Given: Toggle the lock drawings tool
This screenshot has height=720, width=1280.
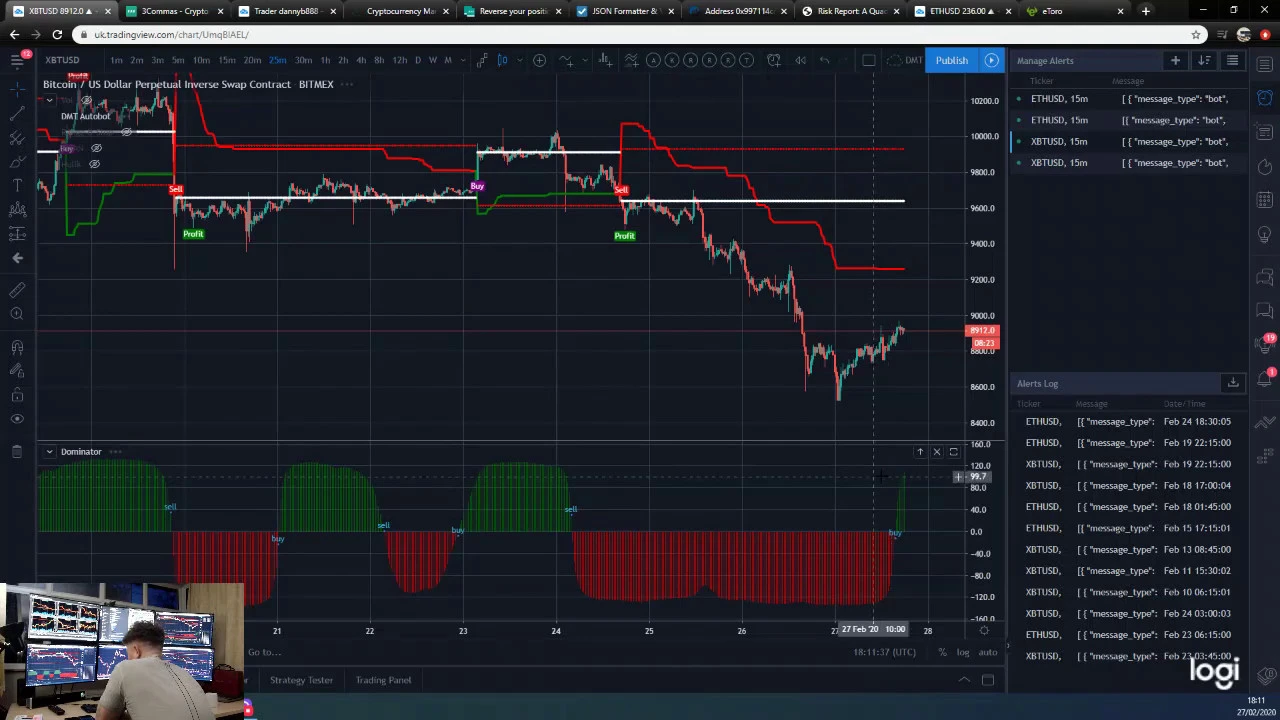Looking at the screenshot, I should 17,395.
